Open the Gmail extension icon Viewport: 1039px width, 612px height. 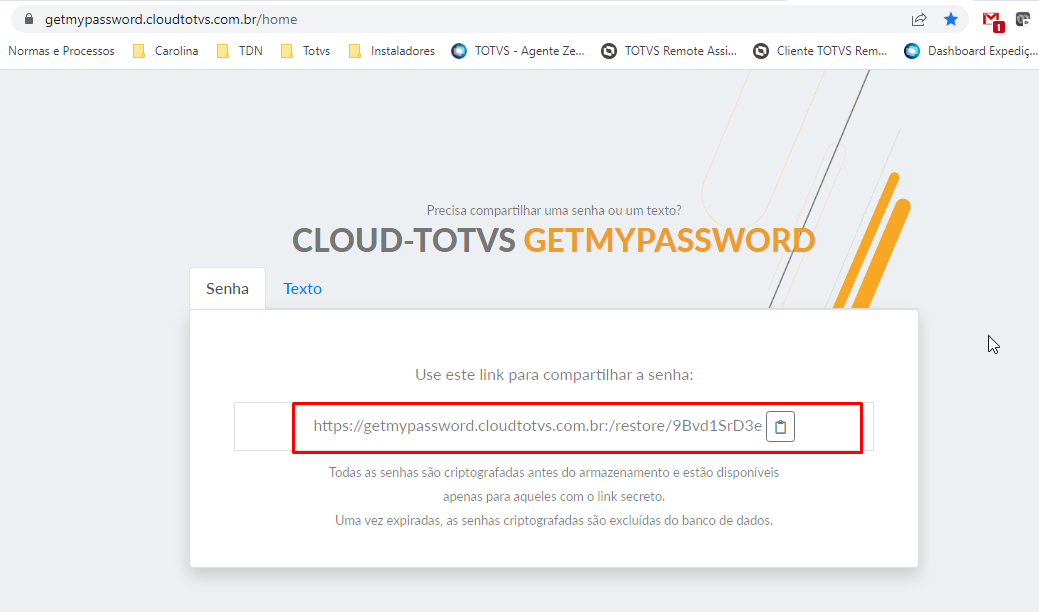point(993,21)
